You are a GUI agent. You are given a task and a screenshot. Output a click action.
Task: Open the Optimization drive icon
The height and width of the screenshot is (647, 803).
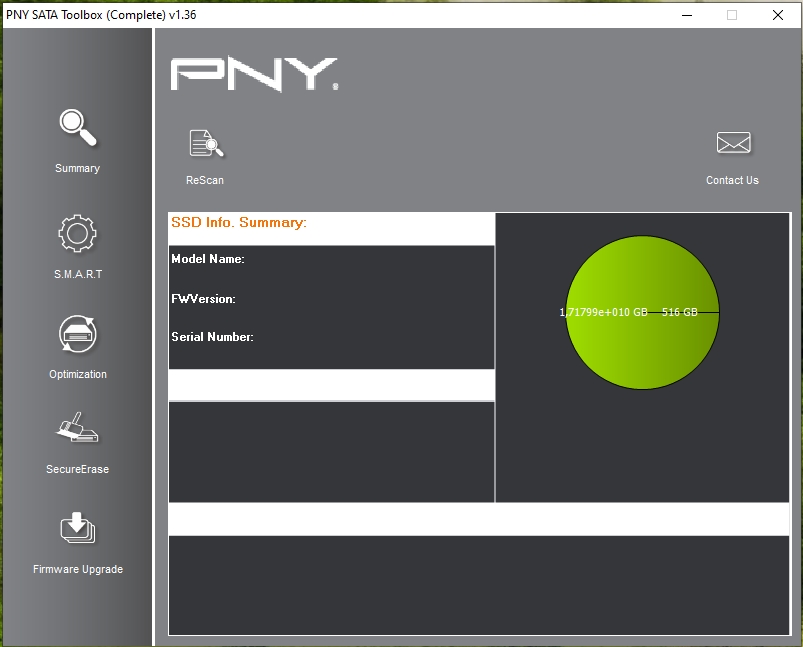coord(77,334)
